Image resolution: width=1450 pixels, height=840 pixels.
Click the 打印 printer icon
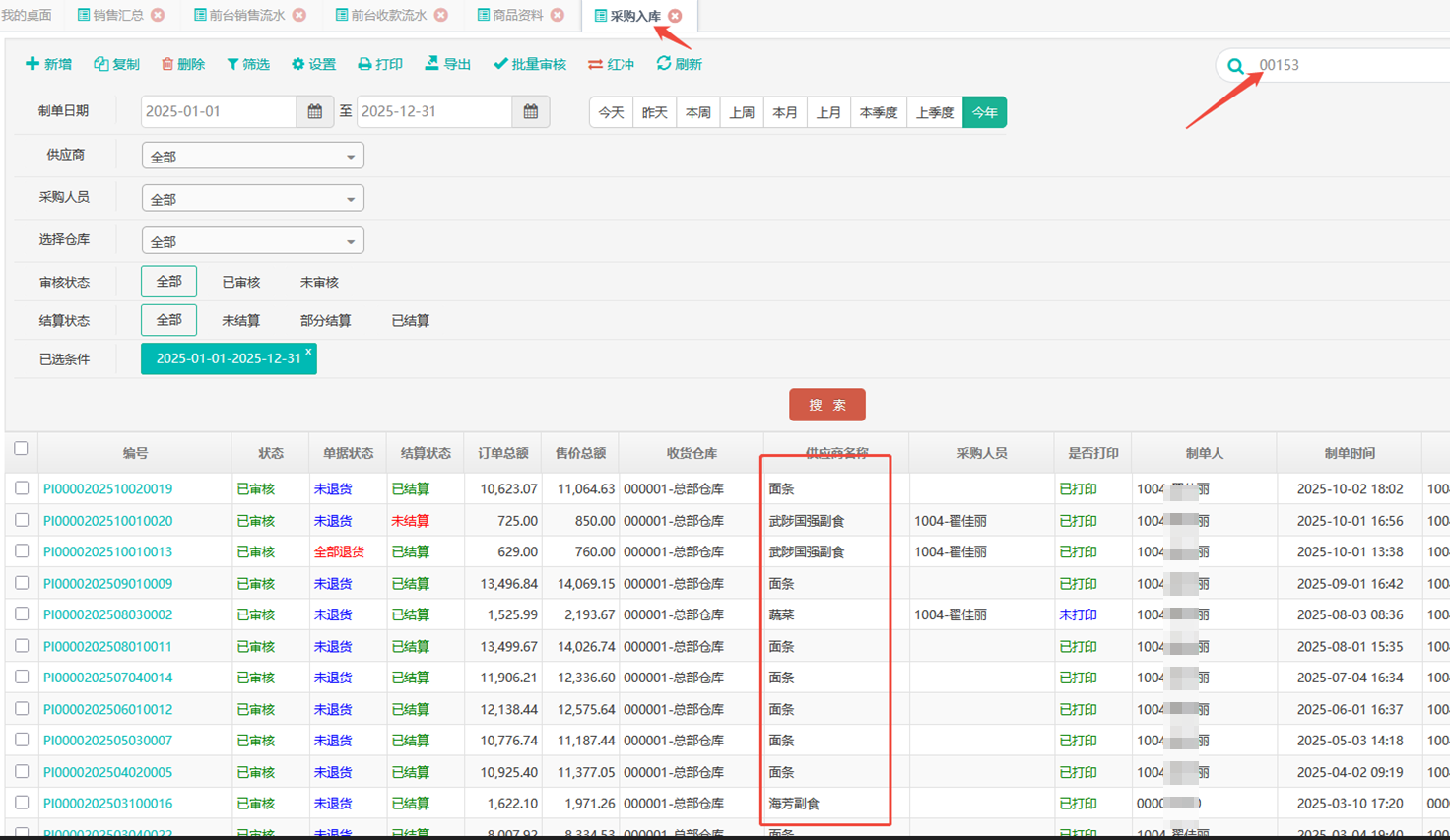click(x=364, y=64)
